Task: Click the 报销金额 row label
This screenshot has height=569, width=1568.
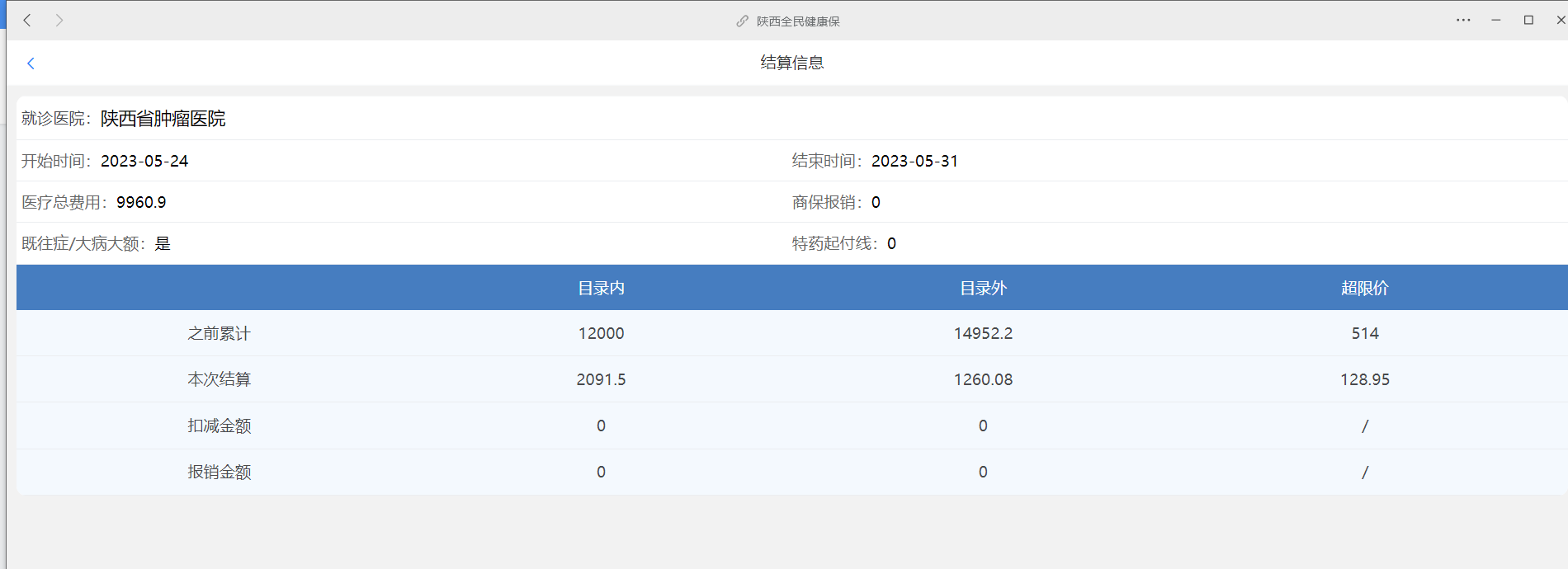Action: click(x=219, y=472)
